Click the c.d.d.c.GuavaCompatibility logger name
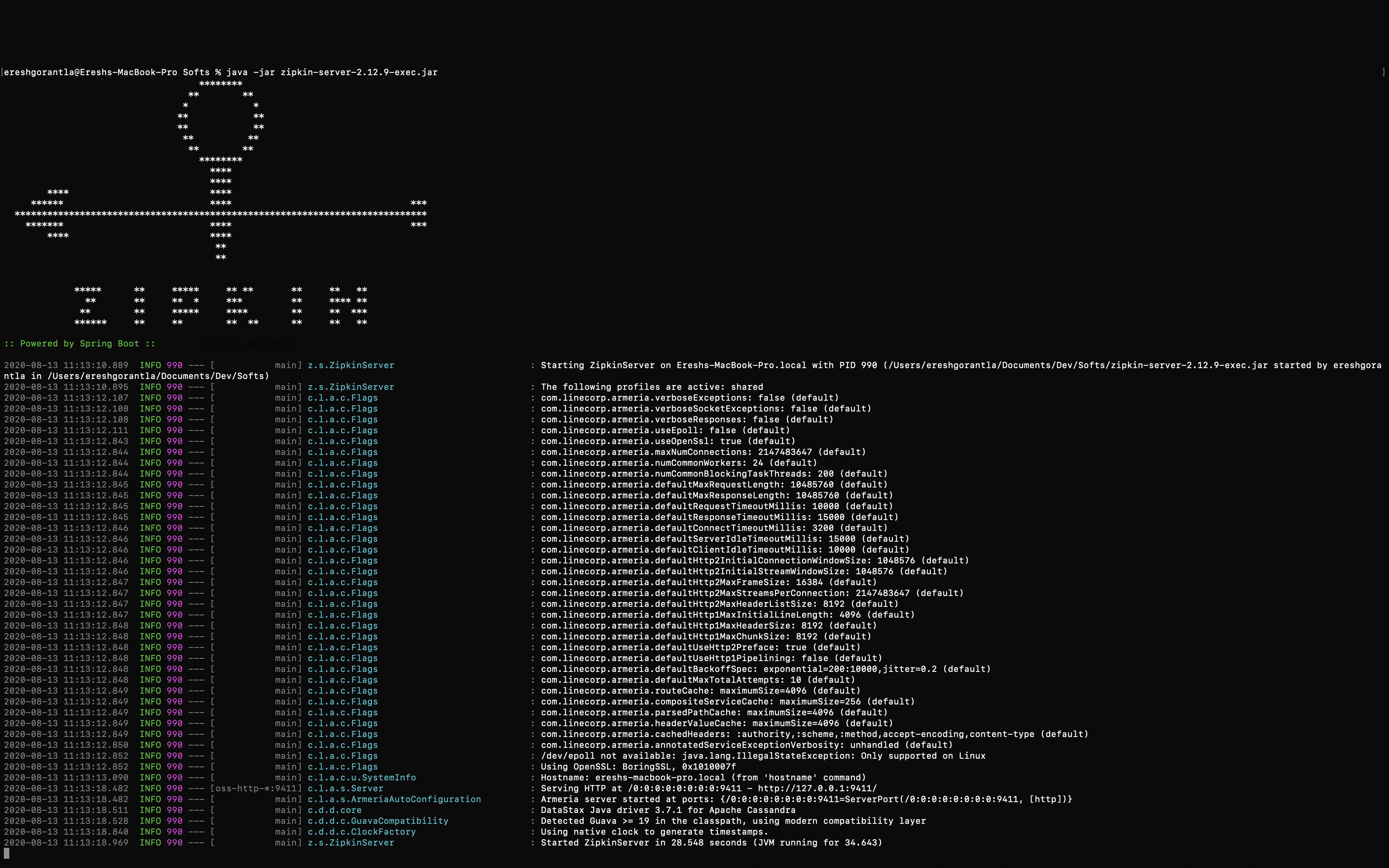This screenshot has width=1389, height=868. pos(377,821)
